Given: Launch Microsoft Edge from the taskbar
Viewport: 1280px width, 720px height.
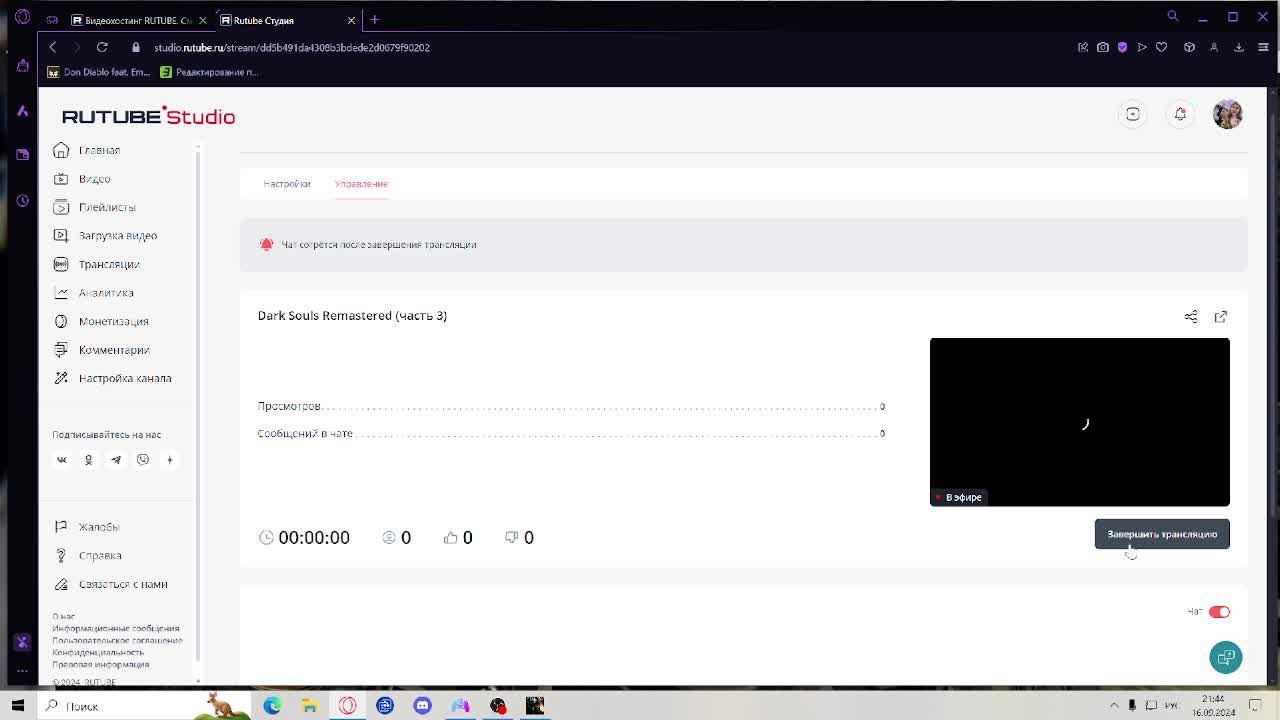Looking at the screenshot, I should [x=272, y=706].
